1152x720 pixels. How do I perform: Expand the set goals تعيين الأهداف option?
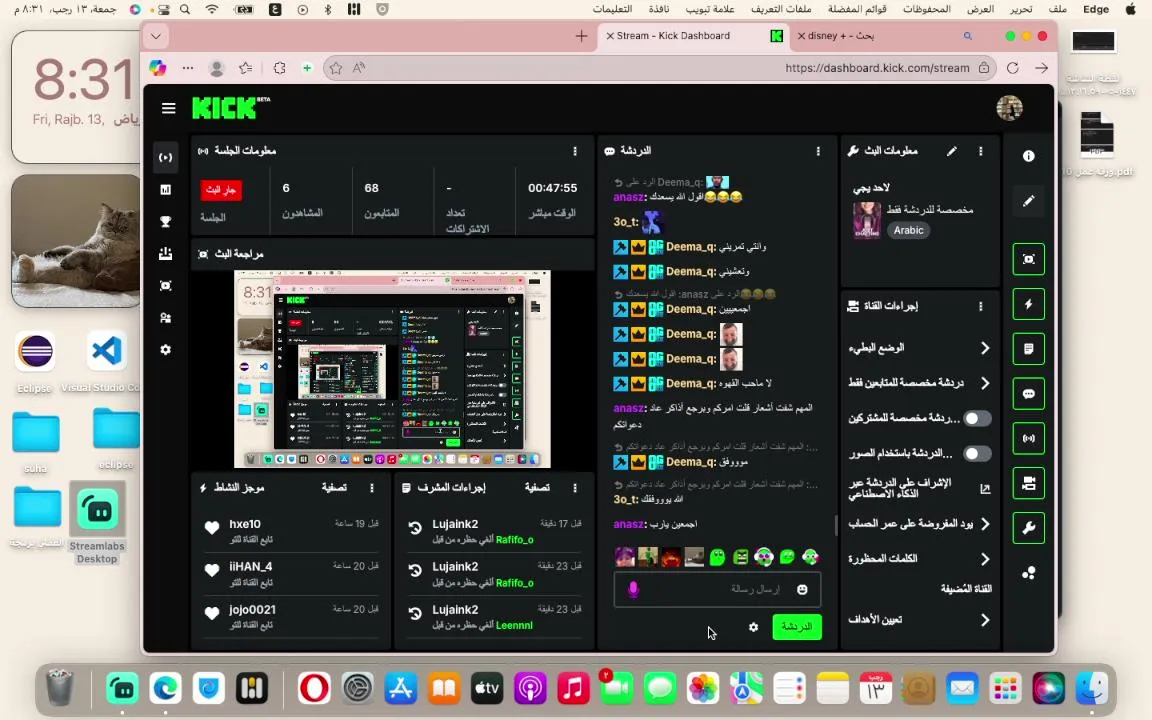pyautogui.click(x=919, y=619)
